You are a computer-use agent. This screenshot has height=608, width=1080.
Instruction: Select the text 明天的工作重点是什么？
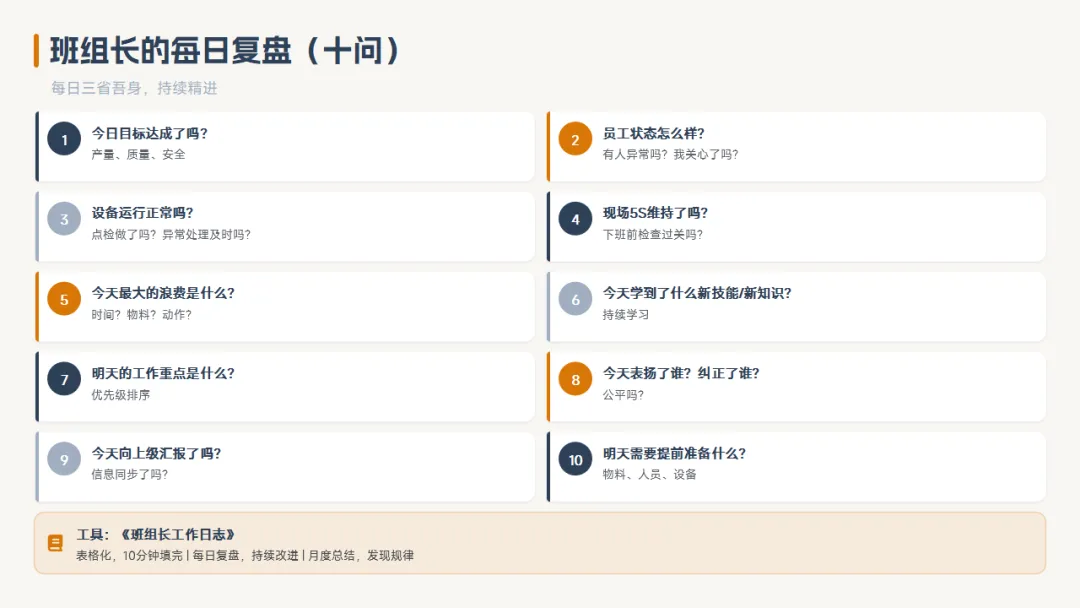(x=163, y=373)
